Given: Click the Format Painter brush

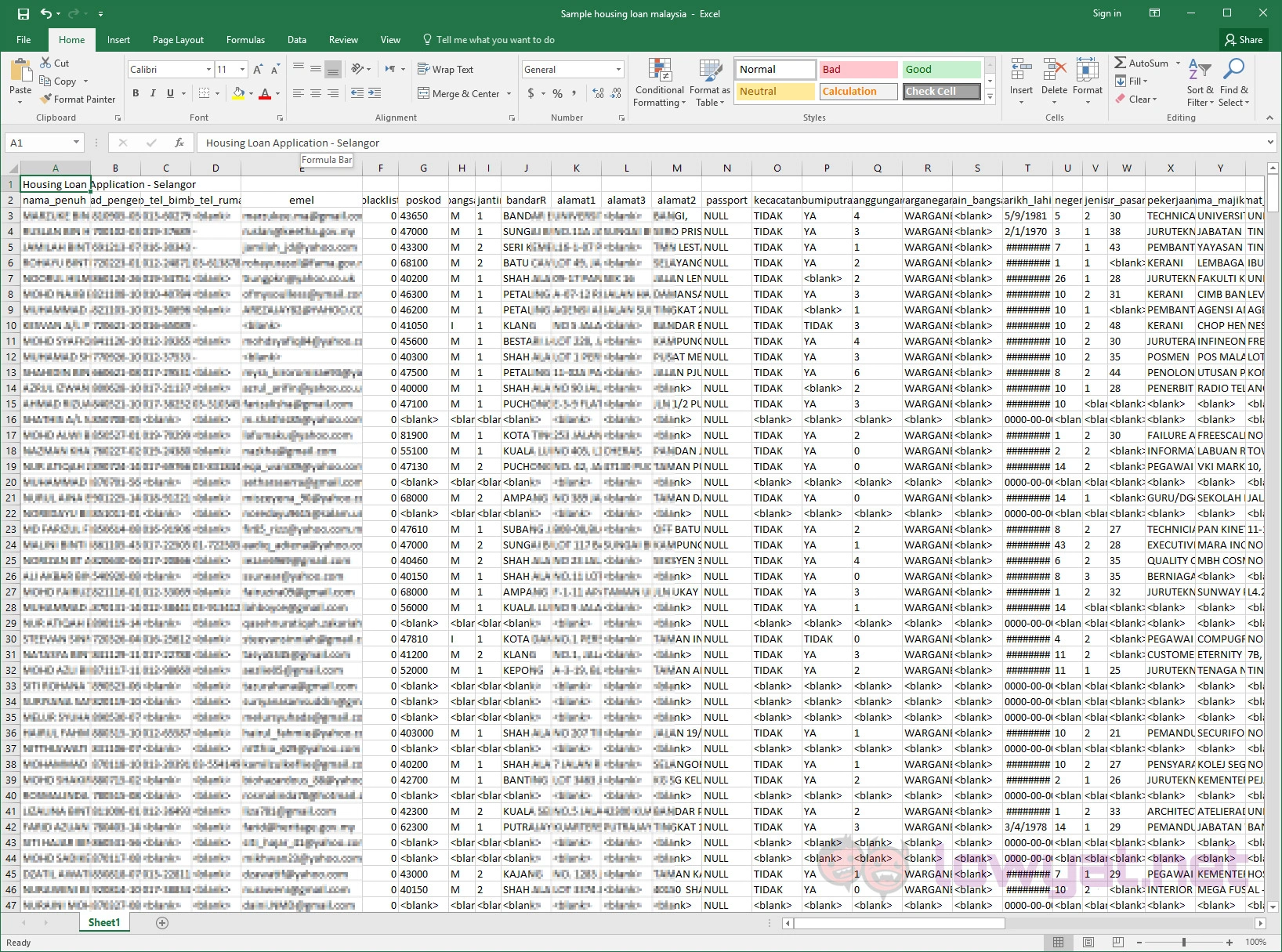Looking at the screenshot, I should coord(46,99).
